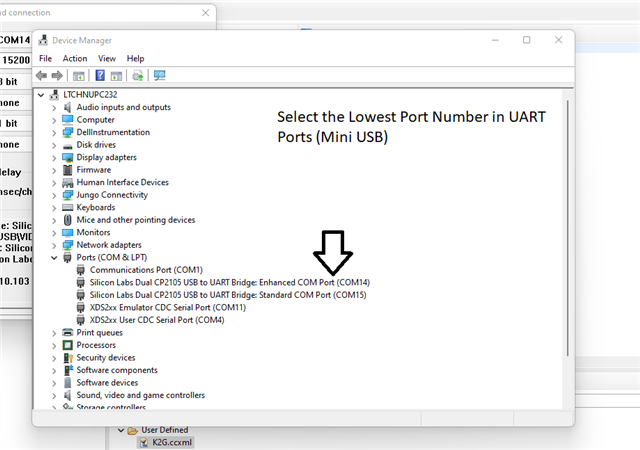Screen dimensions: 640x450
Task: Click the Display adapters category icon
Action: click(x=67, y=158)
